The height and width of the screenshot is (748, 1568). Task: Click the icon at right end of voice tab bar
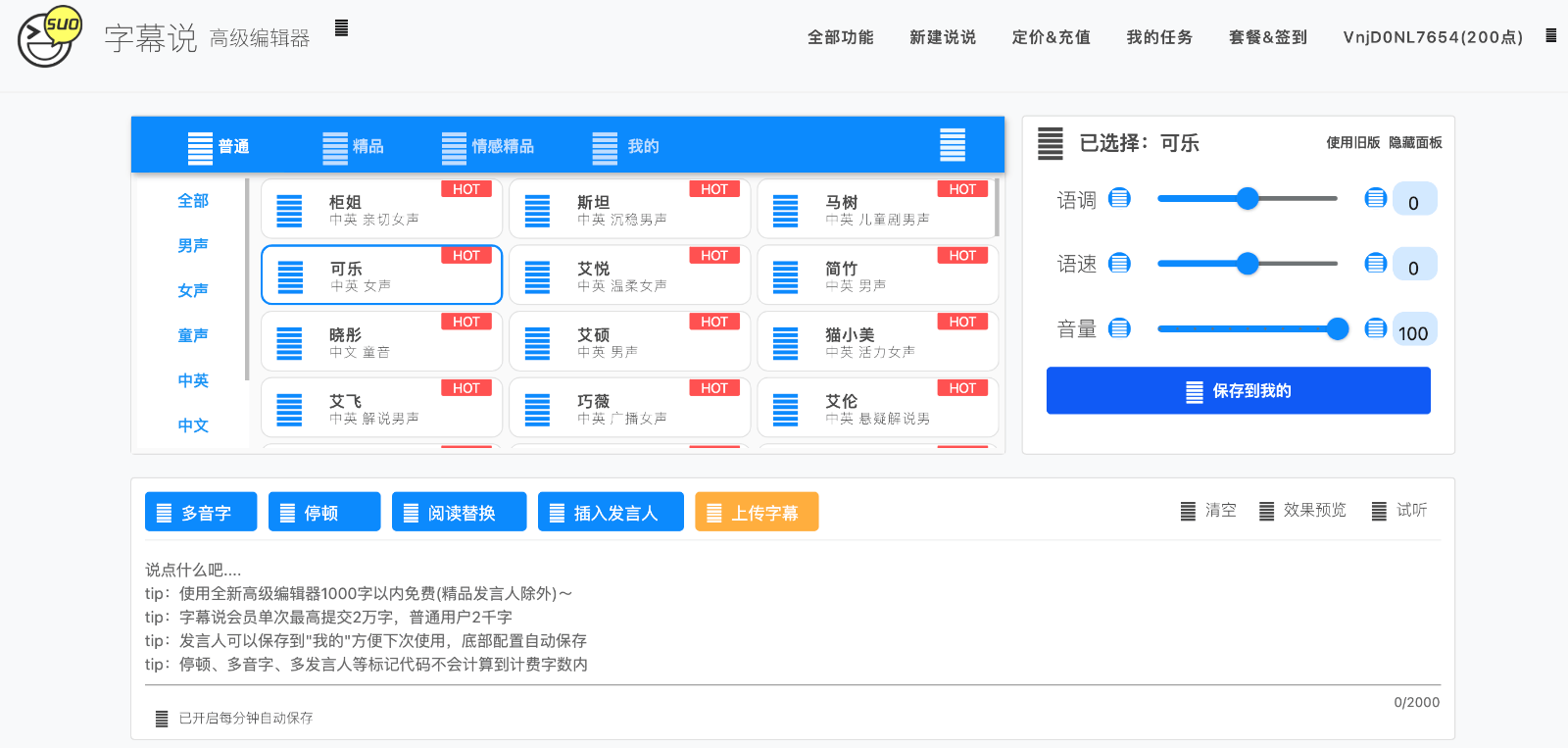tap(952, 145)
